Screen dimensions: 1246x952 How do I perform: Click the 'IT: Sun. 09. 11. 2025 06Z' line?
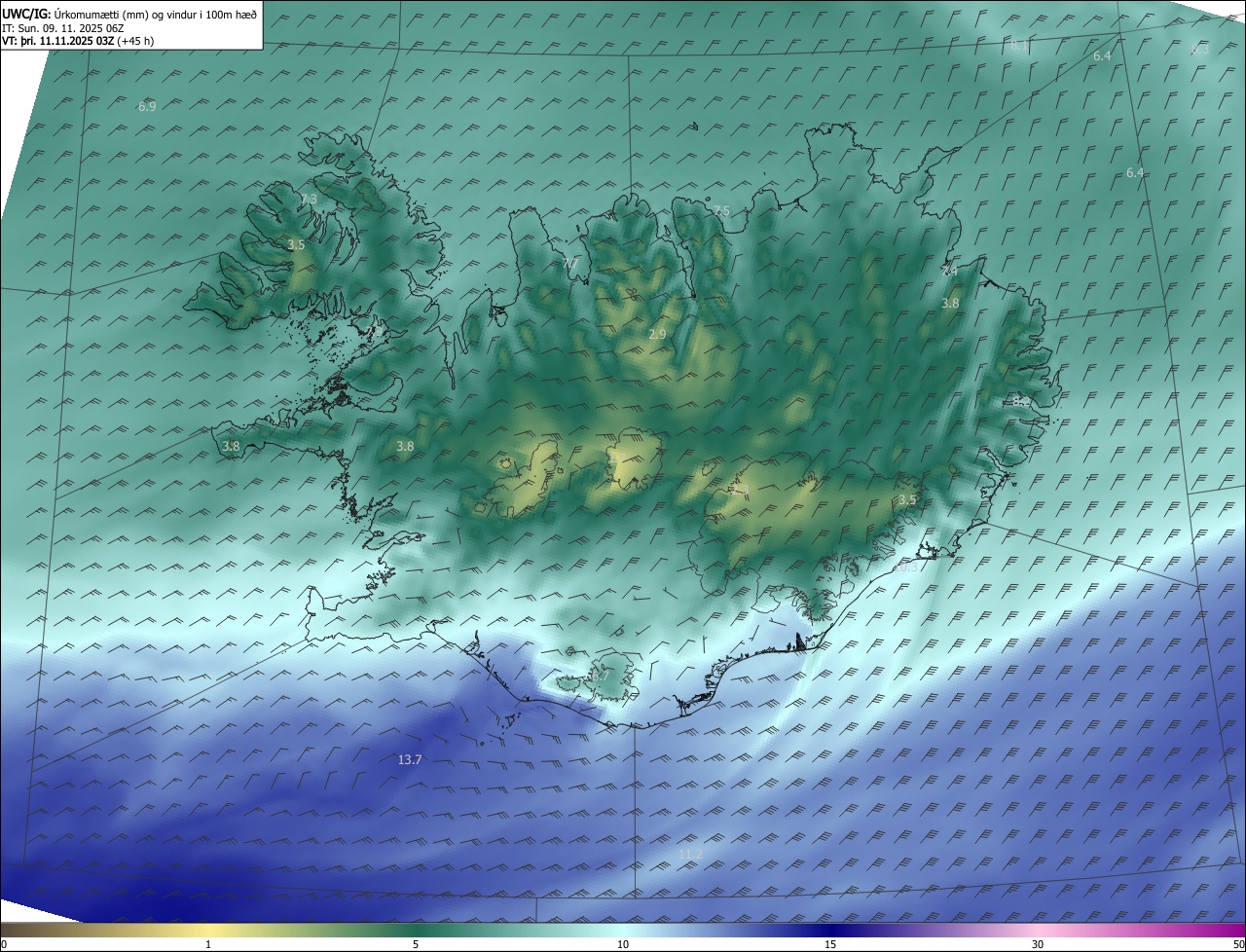pos(63,28)
